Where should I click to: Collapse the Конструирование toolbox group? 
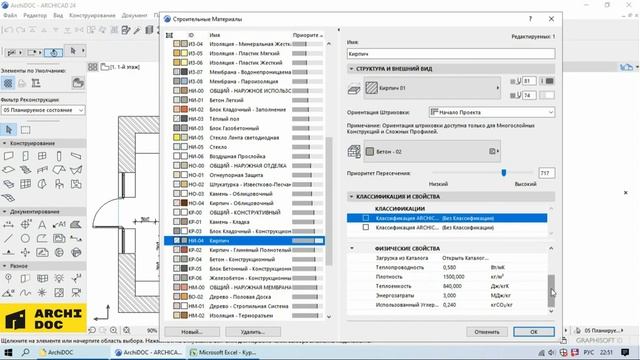tap(4, 143)
